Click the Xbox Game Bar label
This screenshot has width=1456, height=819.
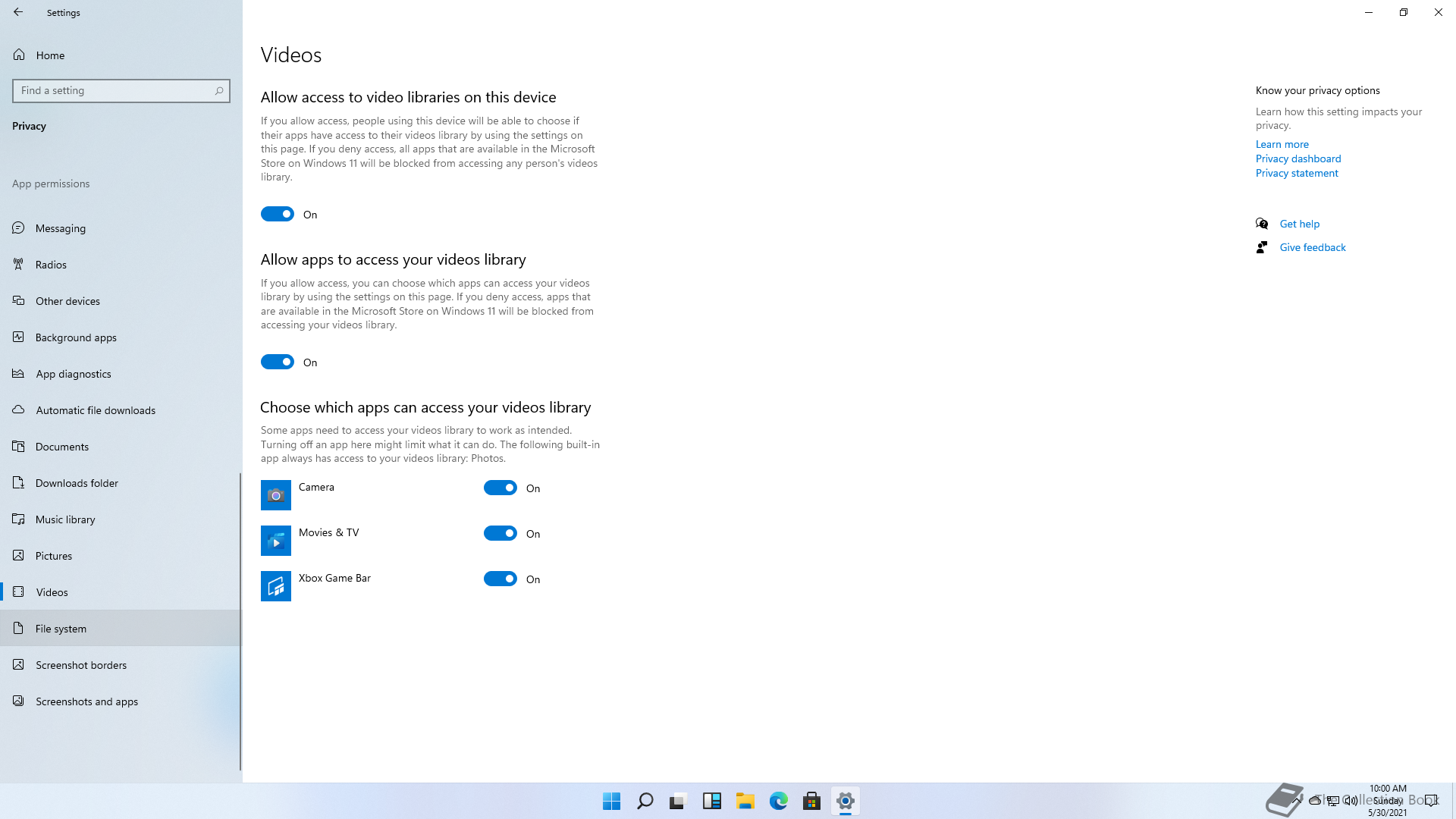pos(334,578)
